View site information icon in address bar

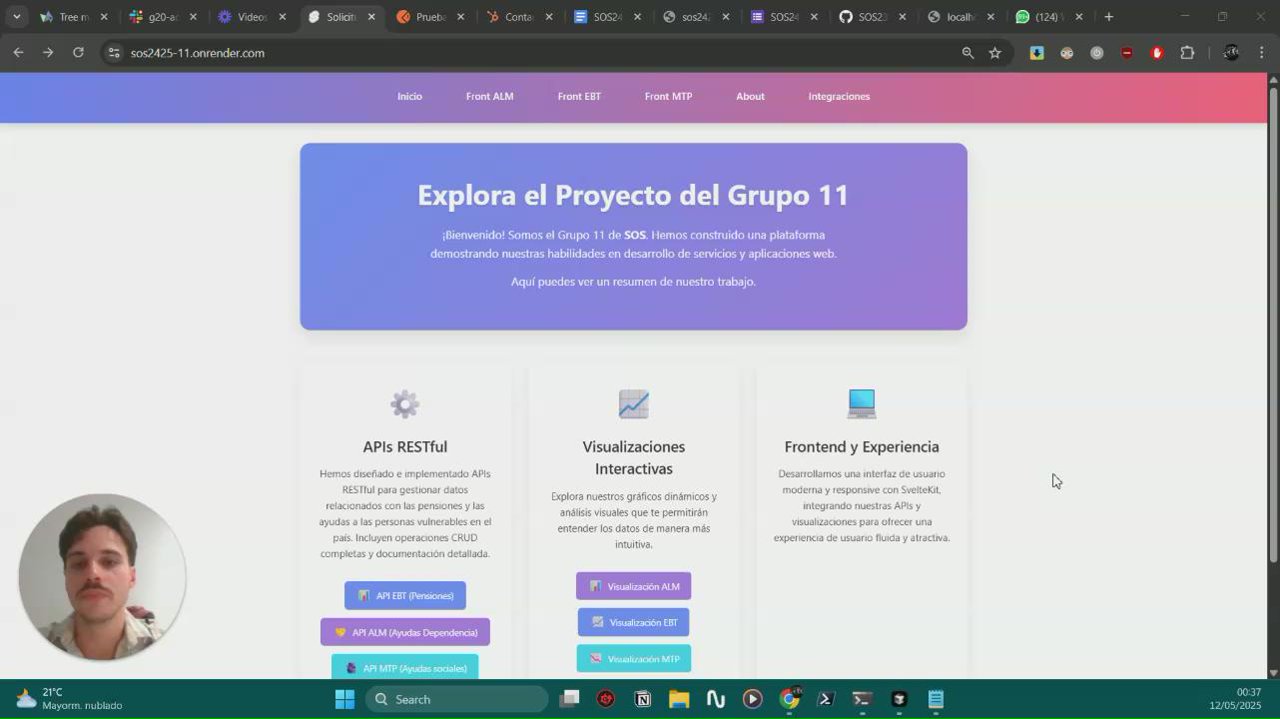click(x=114, y=53)
